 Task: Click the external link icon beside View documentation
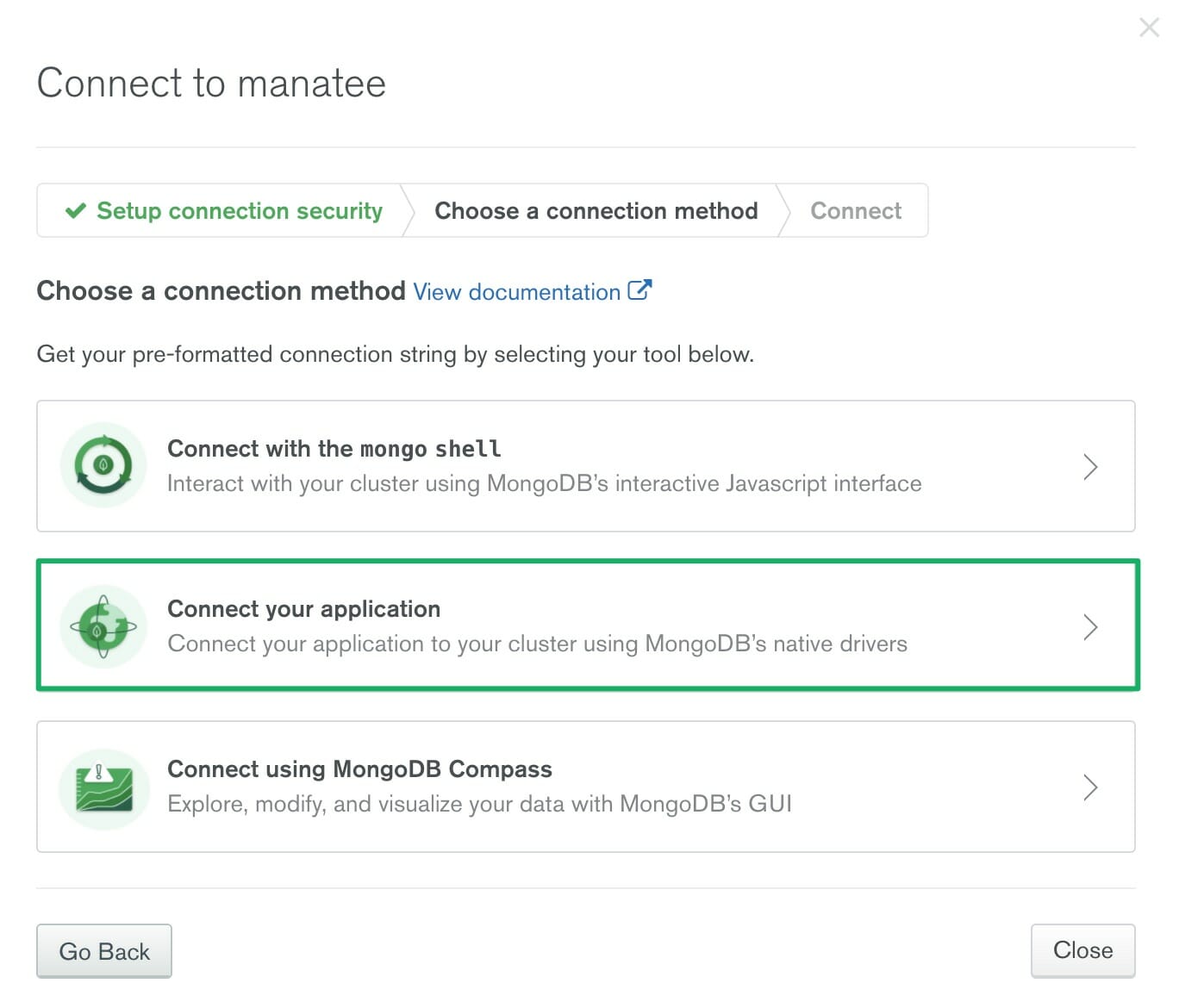point(639,290)
